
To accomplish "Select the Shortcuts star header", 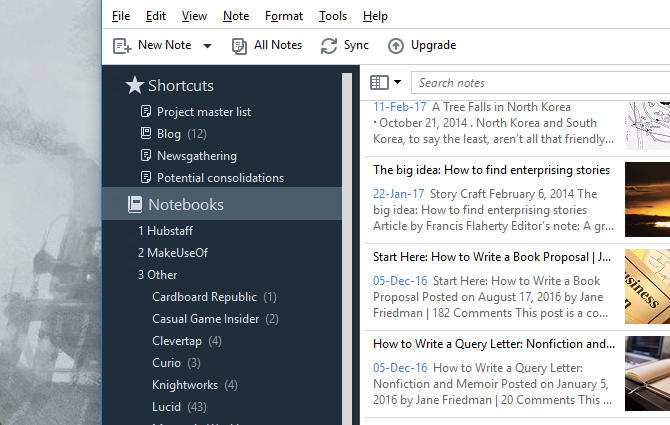I will click(134, 86).
